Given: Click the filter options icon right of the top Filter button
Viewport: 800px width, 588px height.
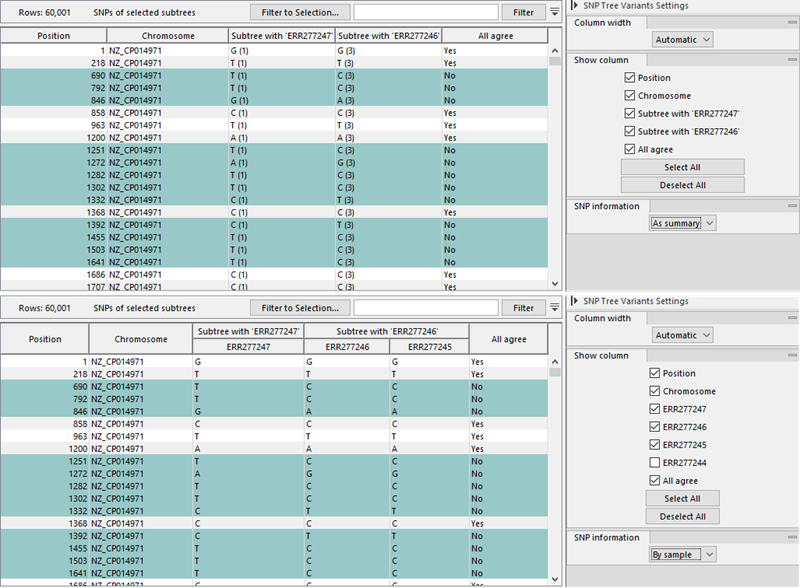Looking at the screenshot, I should 556,12.
